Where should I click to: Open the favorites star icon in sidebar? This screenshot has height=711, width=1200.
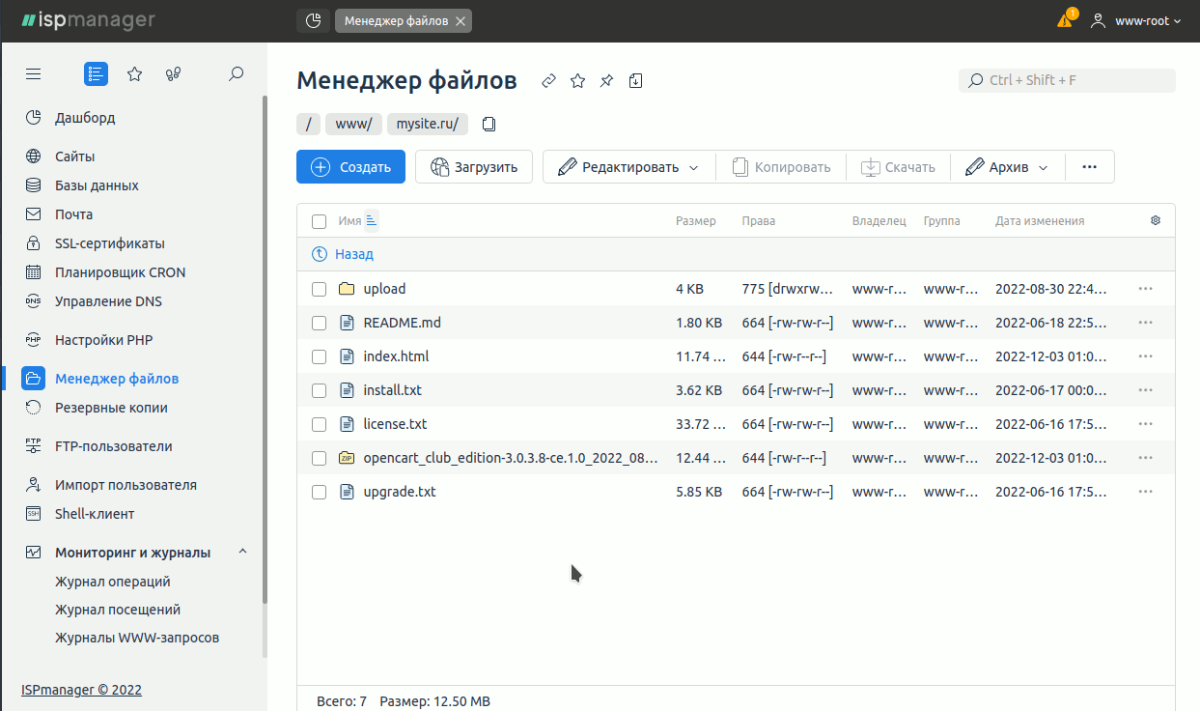[x=135, y=74]
